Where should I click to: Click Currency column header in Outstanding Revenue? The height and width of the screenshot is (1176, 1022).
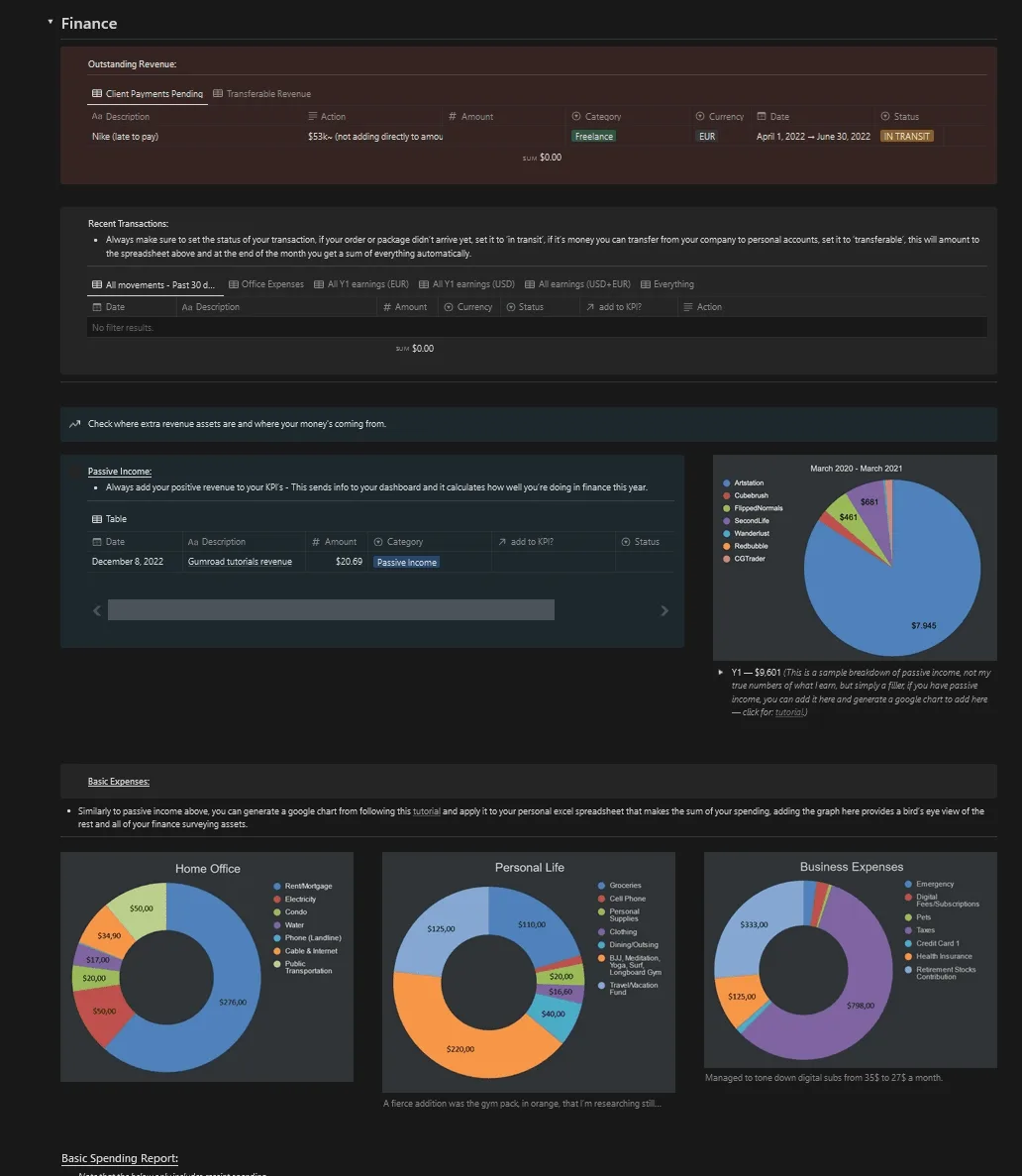click(720, 116)
